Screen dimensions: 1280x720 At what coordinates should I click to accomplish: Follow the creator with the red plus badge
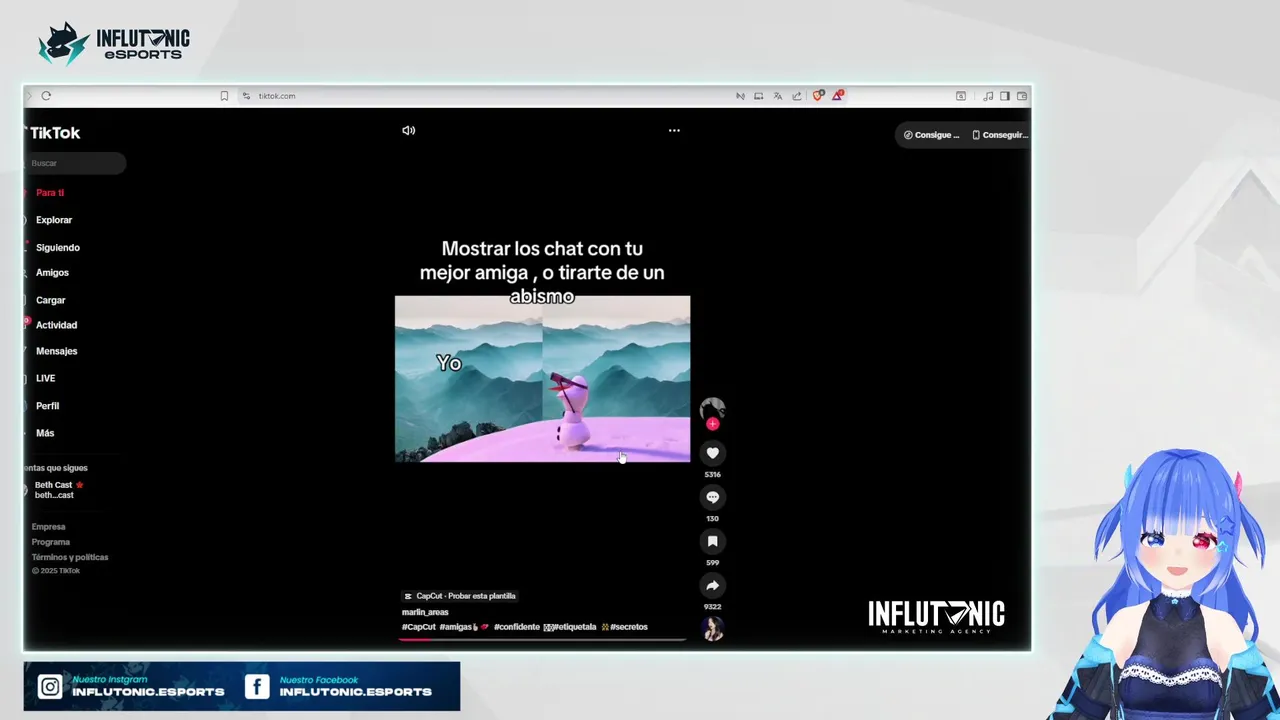[712, 424]
